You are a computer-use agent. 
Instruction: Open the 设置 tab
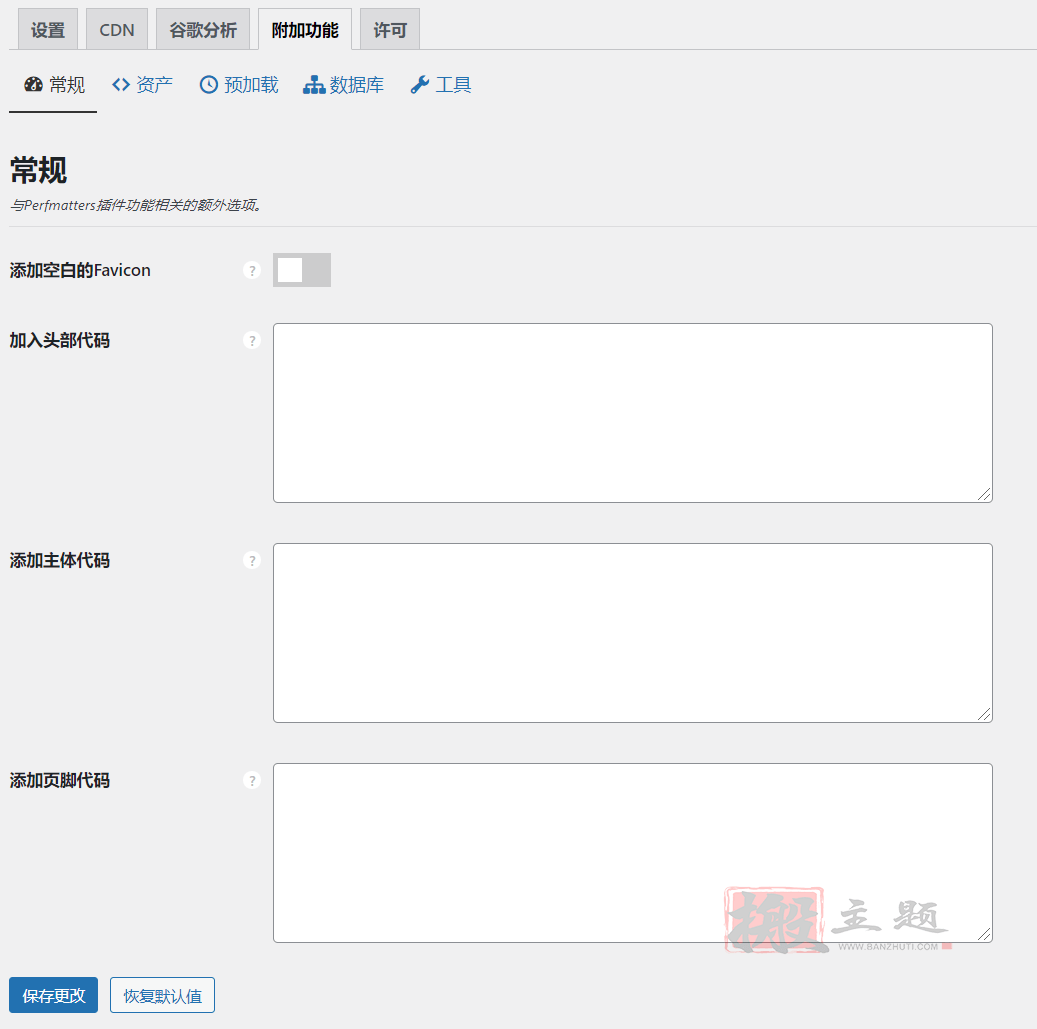[x=48, y=29]
